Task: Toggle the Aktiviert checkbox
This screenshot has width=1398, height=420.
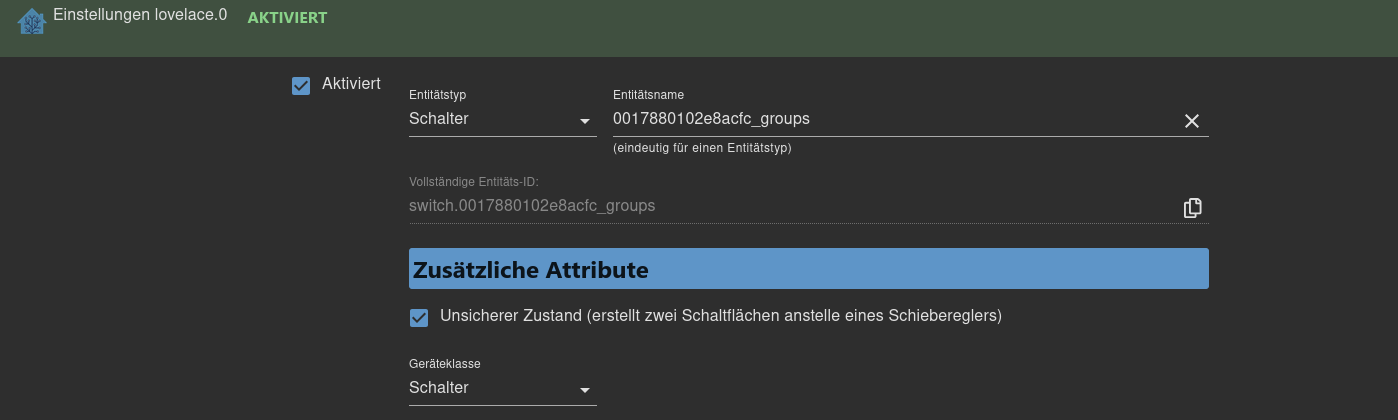Action: 301,86
